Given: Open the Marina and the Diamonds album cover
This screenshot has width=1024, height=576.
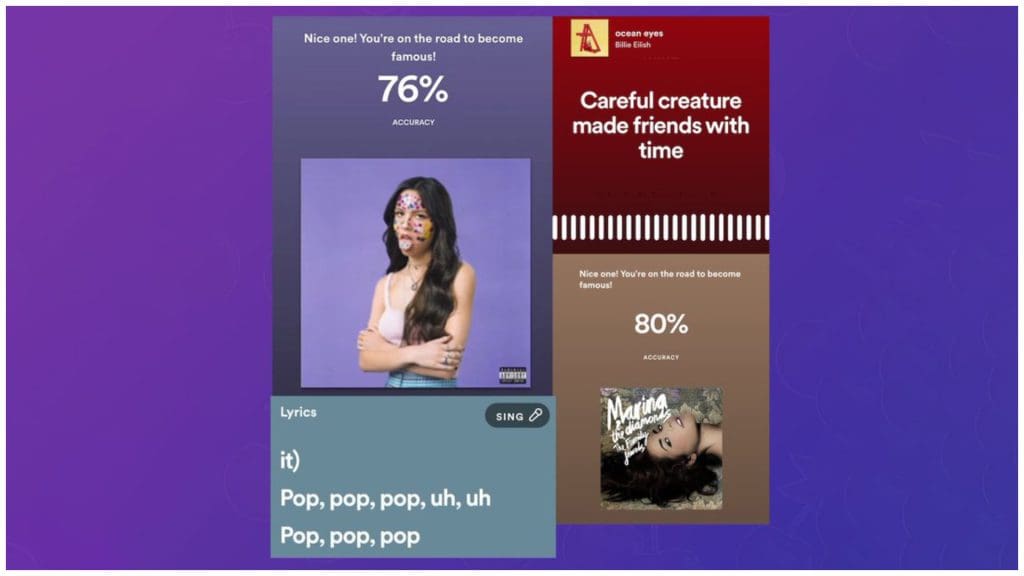Looking at the screenshot, I should [x=662, y=449].
